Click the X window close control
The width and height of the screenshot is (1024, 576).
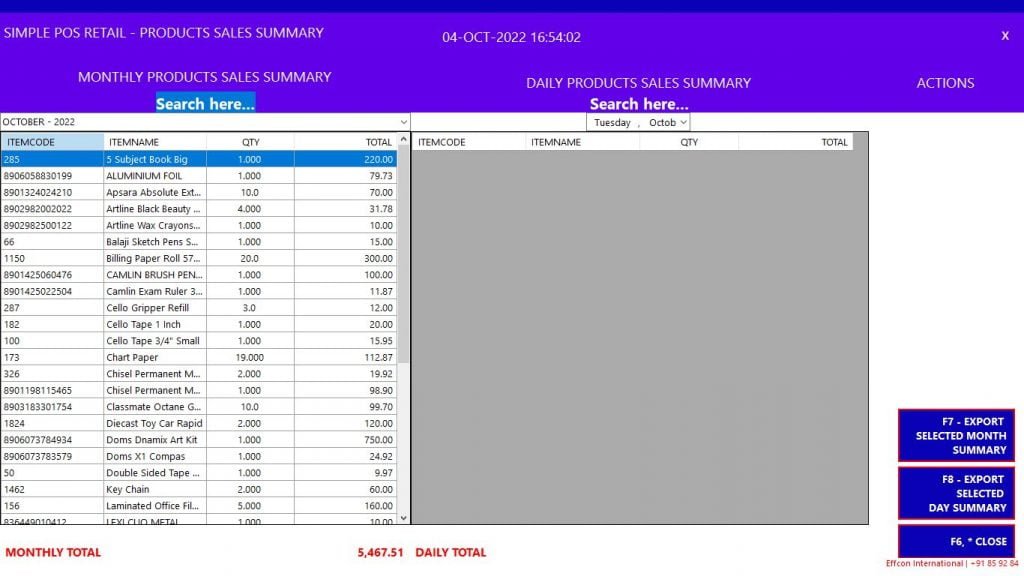(x=1005, y=35)
